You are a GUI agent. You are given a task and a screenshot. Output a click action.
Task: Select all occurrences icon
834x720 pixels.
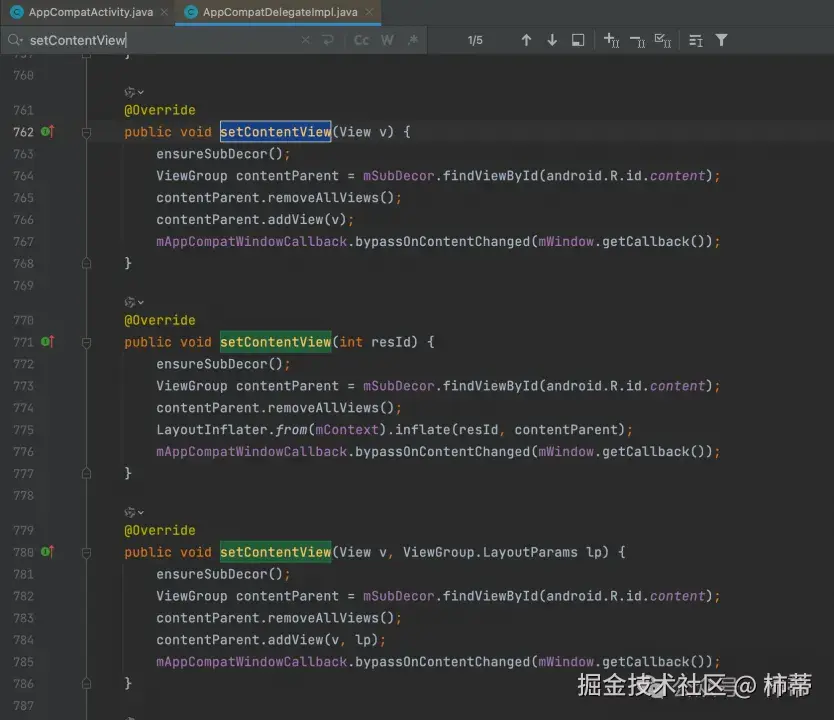pos(663,40)
